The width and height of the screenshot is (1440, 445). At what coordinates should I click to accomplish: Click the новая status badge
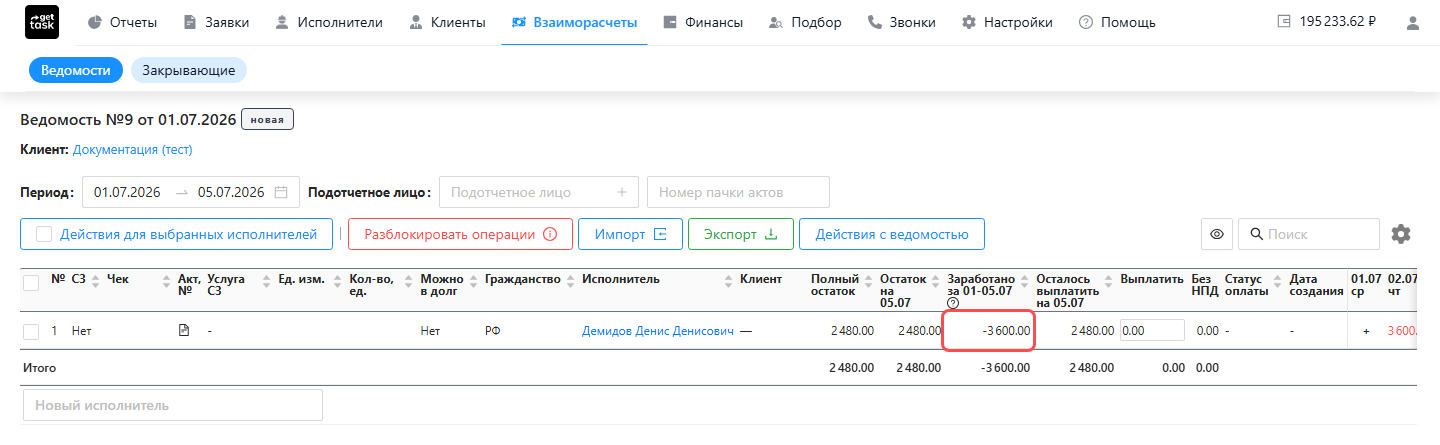pos(267,120)
